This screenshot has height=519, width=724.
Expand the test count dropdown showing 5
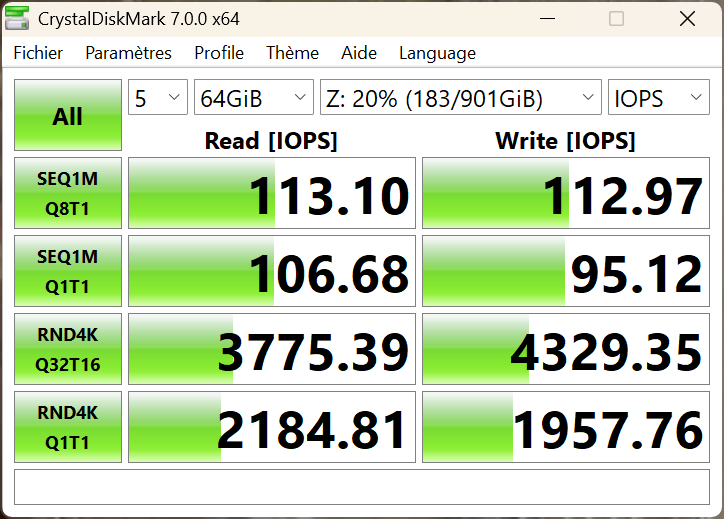(158, 98)
